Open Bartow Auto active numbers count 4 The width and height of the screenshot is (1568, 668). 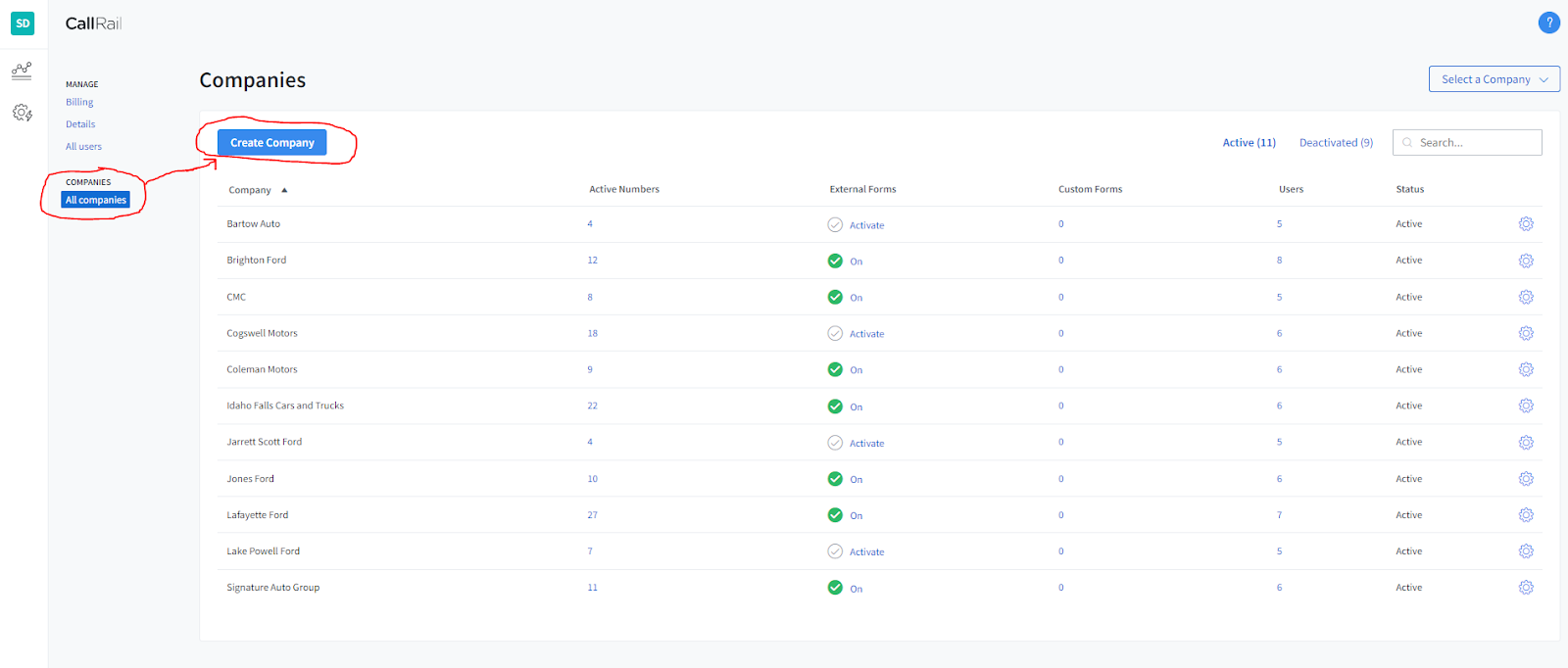(x=590, y=224)
